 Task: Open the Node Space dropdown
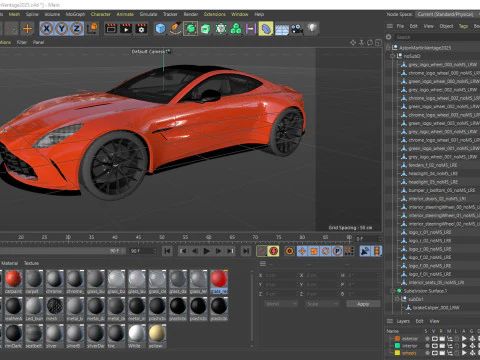pos(447,14)
